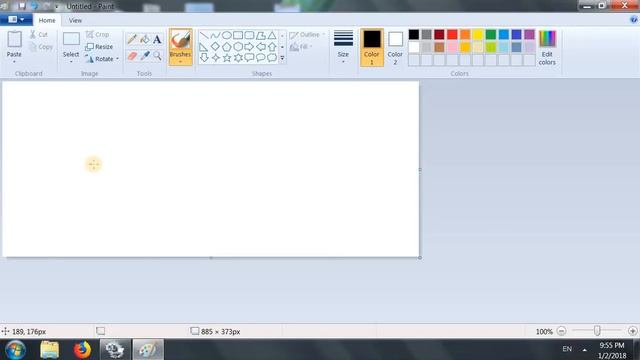Activate Color 1 foreground selector
Screen dimensions: 640x360
[372, 47]
